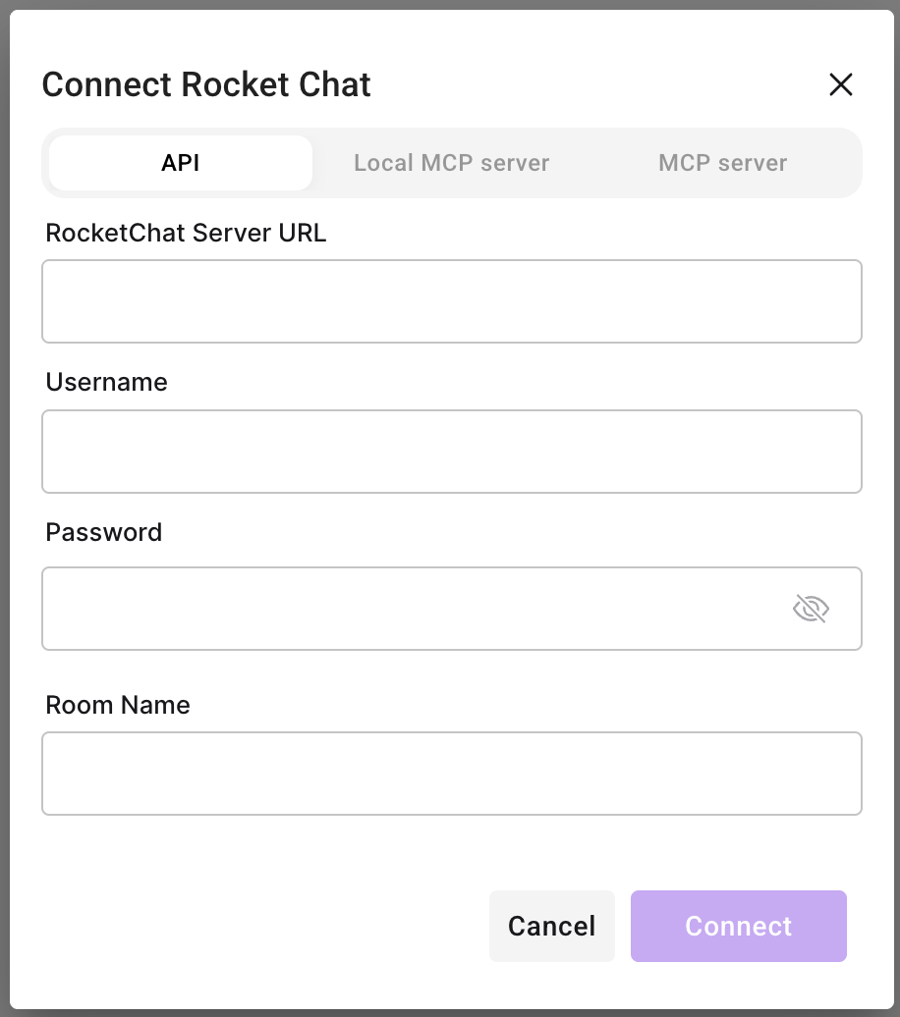Activate the Room Name text box
Viewport: 900px width, 1017px height.
(451, 773)
